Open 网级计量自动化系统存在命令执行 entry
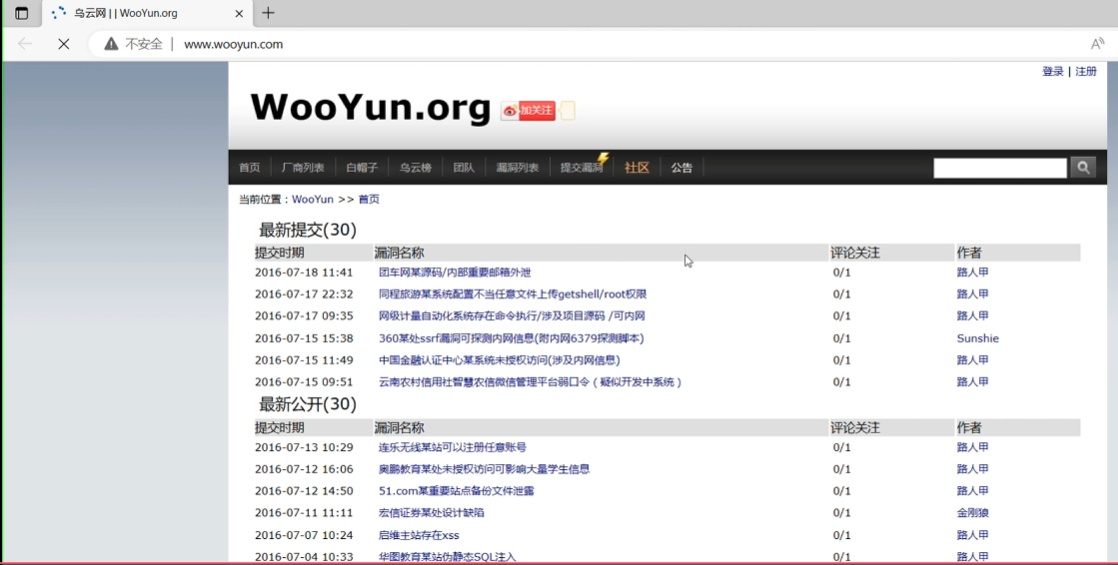 (511, 315)
